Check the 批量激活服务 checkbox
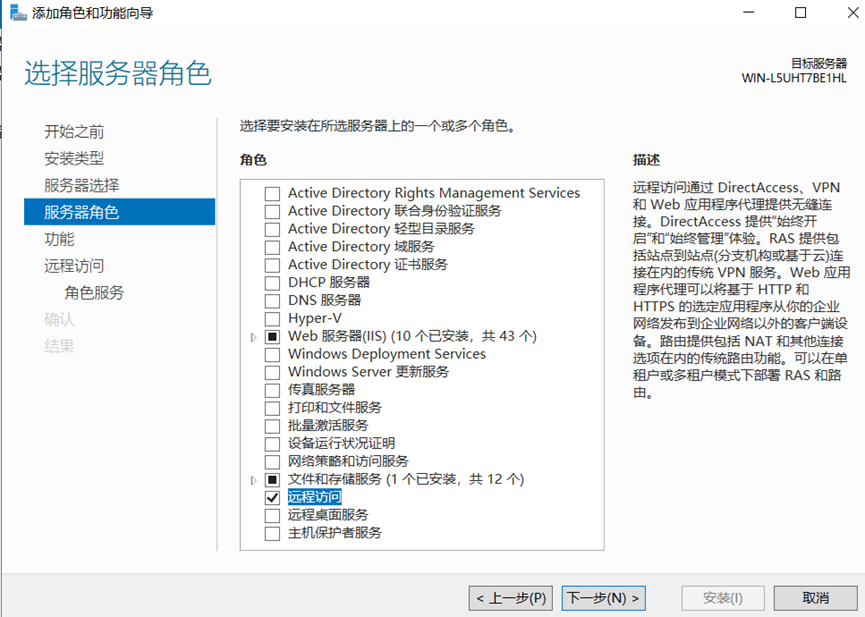865x617 pixels. point(272,426)
